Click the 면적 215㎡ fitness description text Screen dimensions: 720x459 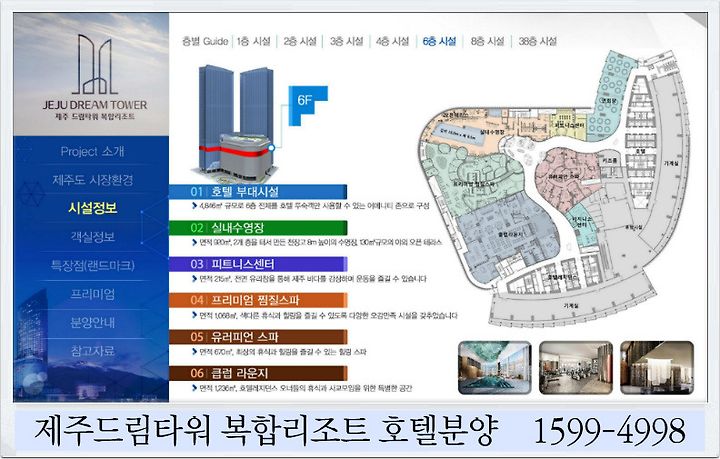pos(313,279)
